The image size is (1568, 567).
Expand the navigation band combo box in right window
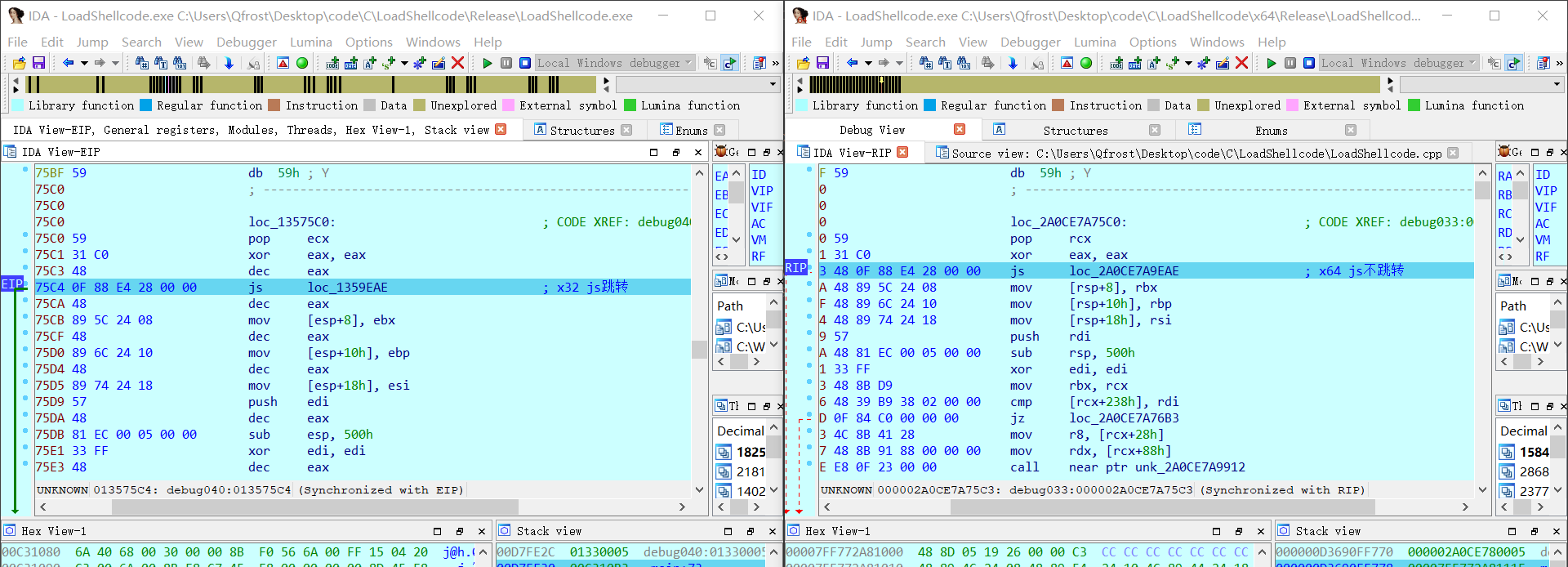click(x=1557, y=84)
